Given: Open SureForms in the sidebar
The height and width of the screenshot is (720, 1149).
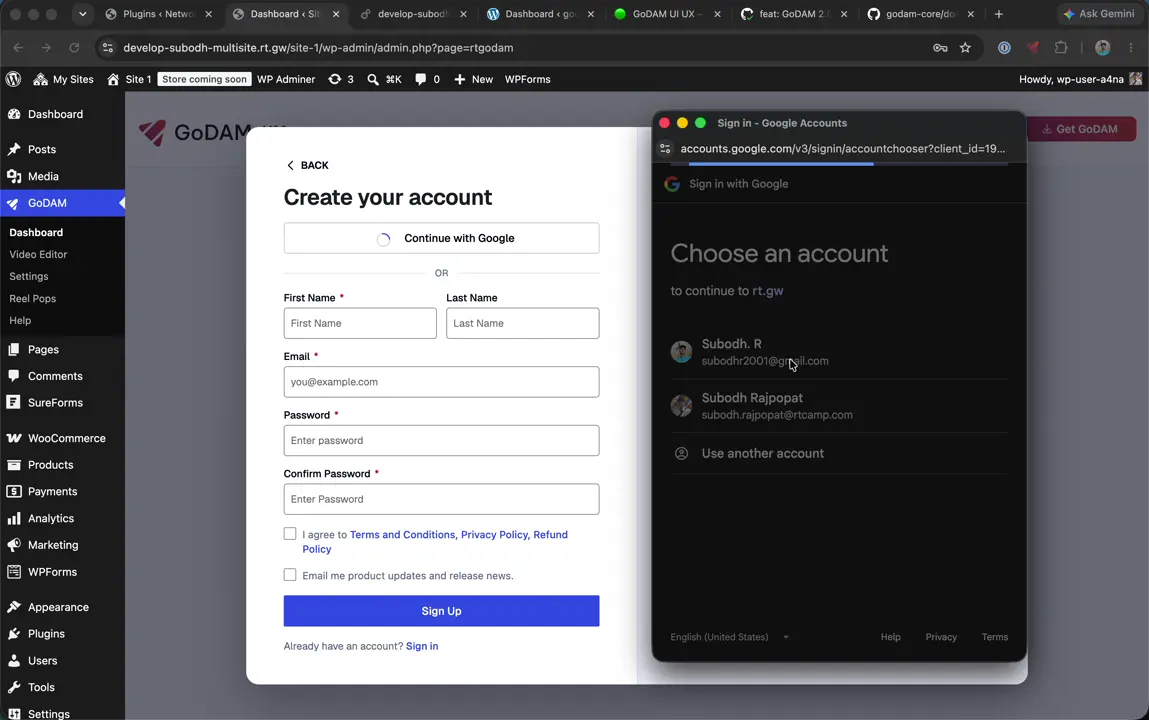Looking at the screenshot, I should (55, 403).
